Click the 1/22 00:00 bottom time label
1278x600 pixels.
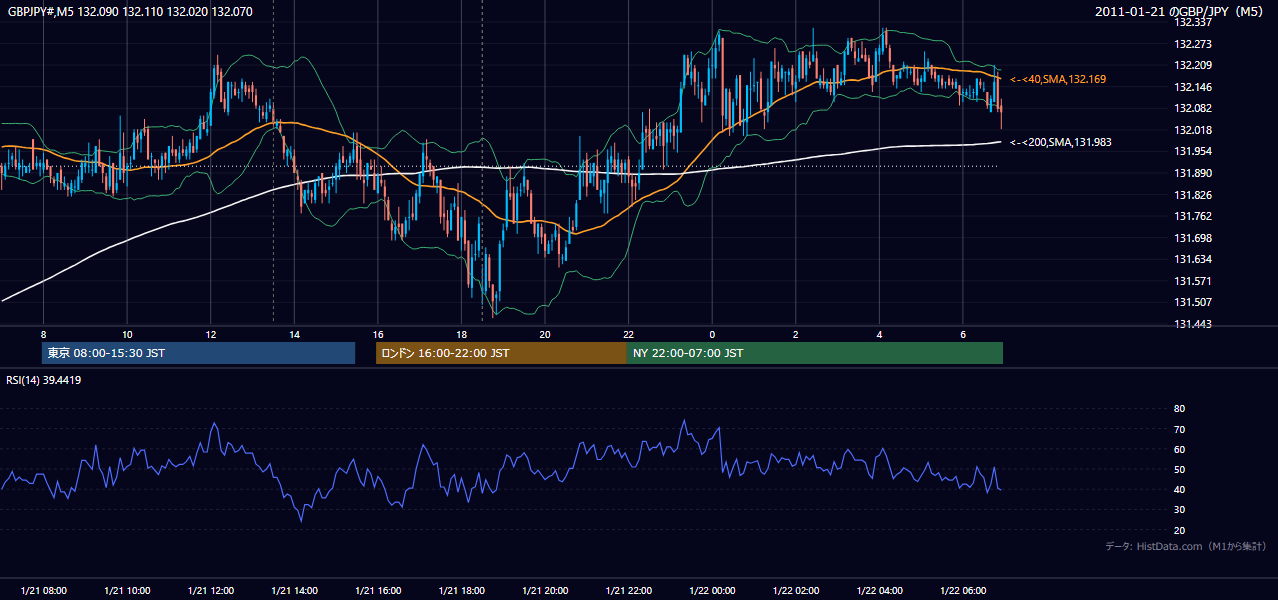(712, 591)
